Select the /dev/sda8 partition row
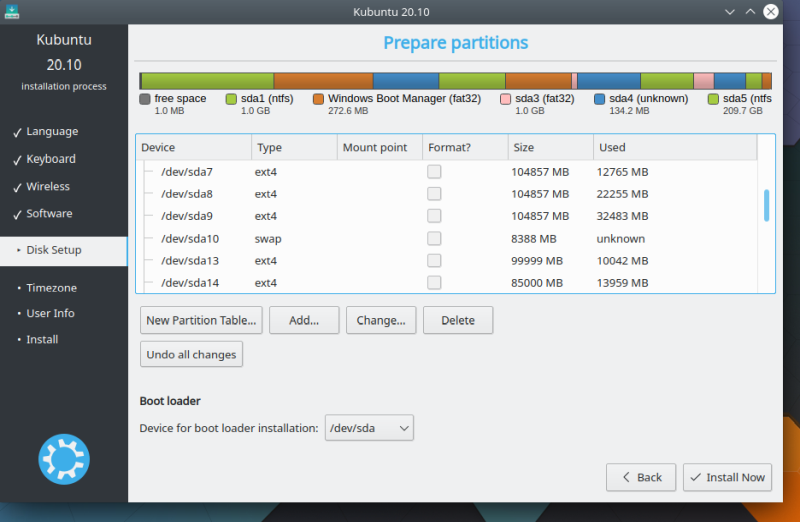 tap(446, 194)
